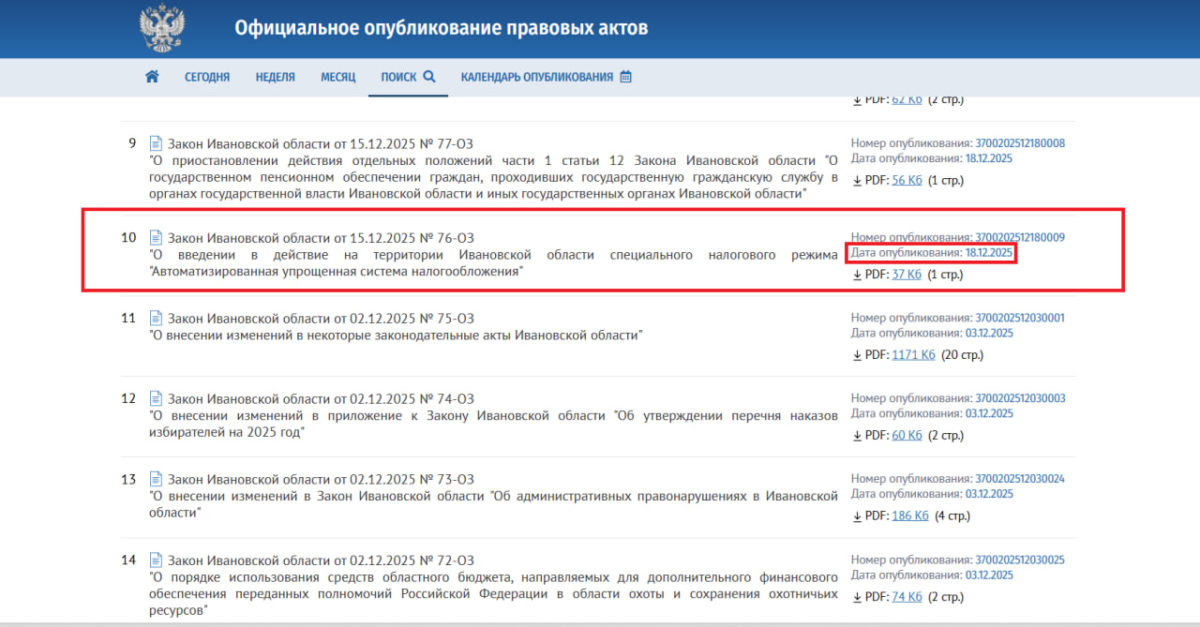Open law № 73-ОЗ title link

321,479
